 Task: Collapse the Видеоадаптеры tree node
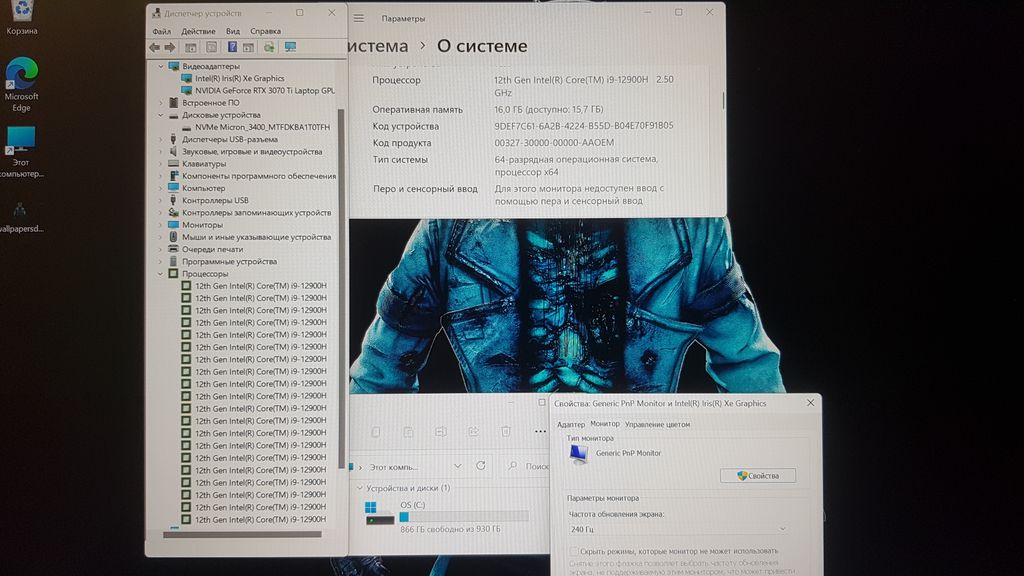pyautogui.click(x=161, y=66)
